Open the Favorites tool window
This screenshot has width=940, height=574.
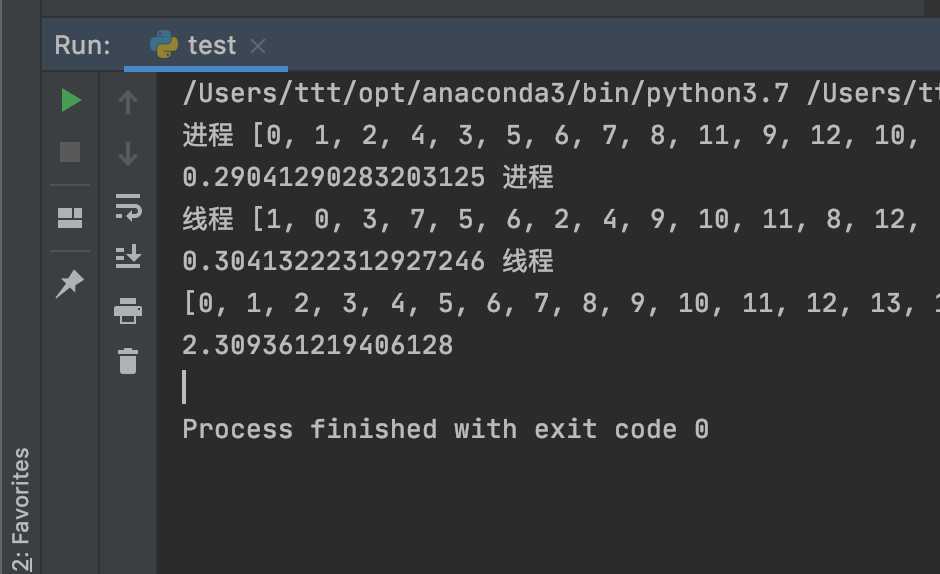point(21,509)
